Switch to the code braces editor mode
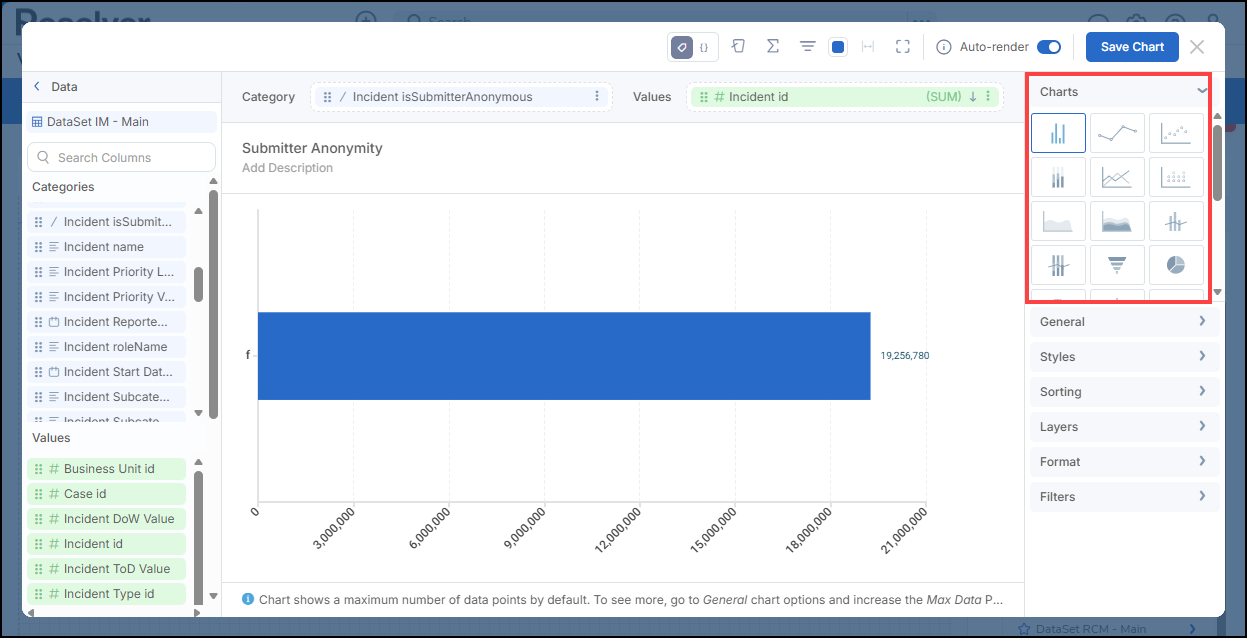The width and height of the screenshot is (1247, 638). [704, 47]
